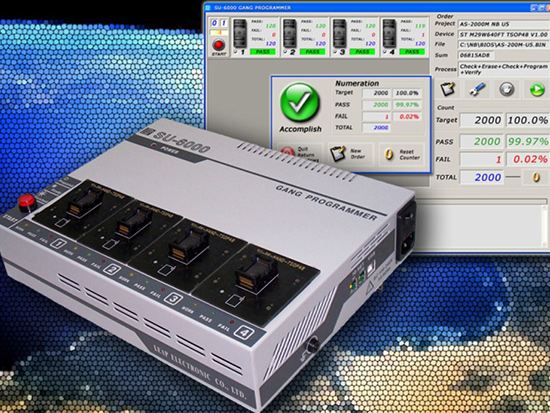Click the green play run icon
The image size is (550, 413).
click(537, 89)
